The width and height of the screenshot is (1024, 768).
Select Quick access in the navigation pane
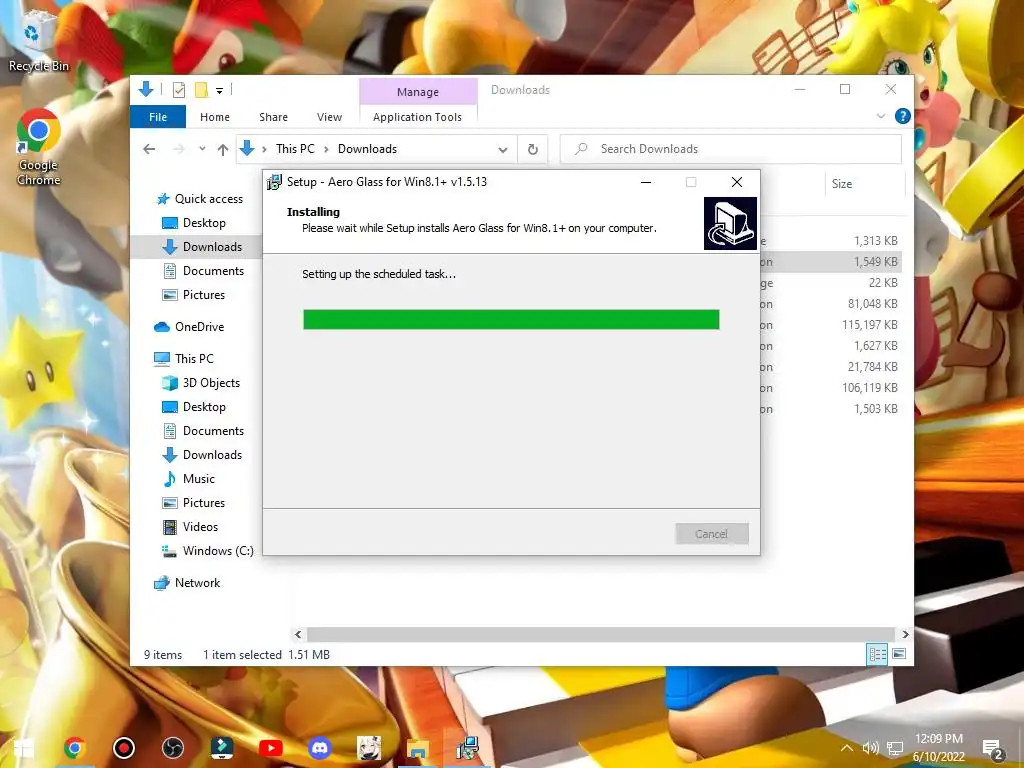click(x=208, y=199)
